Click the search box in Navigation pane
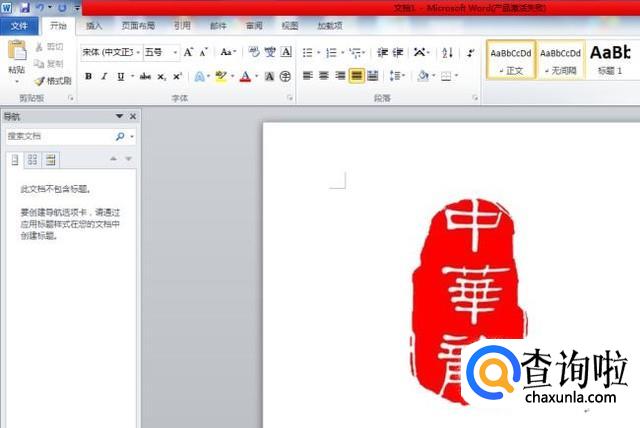This screenshot has width=640, height=428. point(60,136)
